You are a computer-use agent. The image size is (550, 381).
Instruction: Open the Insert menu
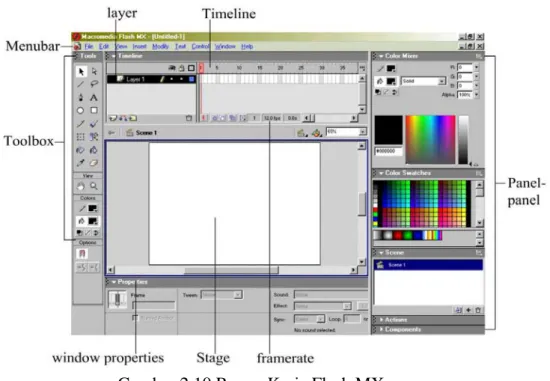pyautogui.click(x=139, y=46)
